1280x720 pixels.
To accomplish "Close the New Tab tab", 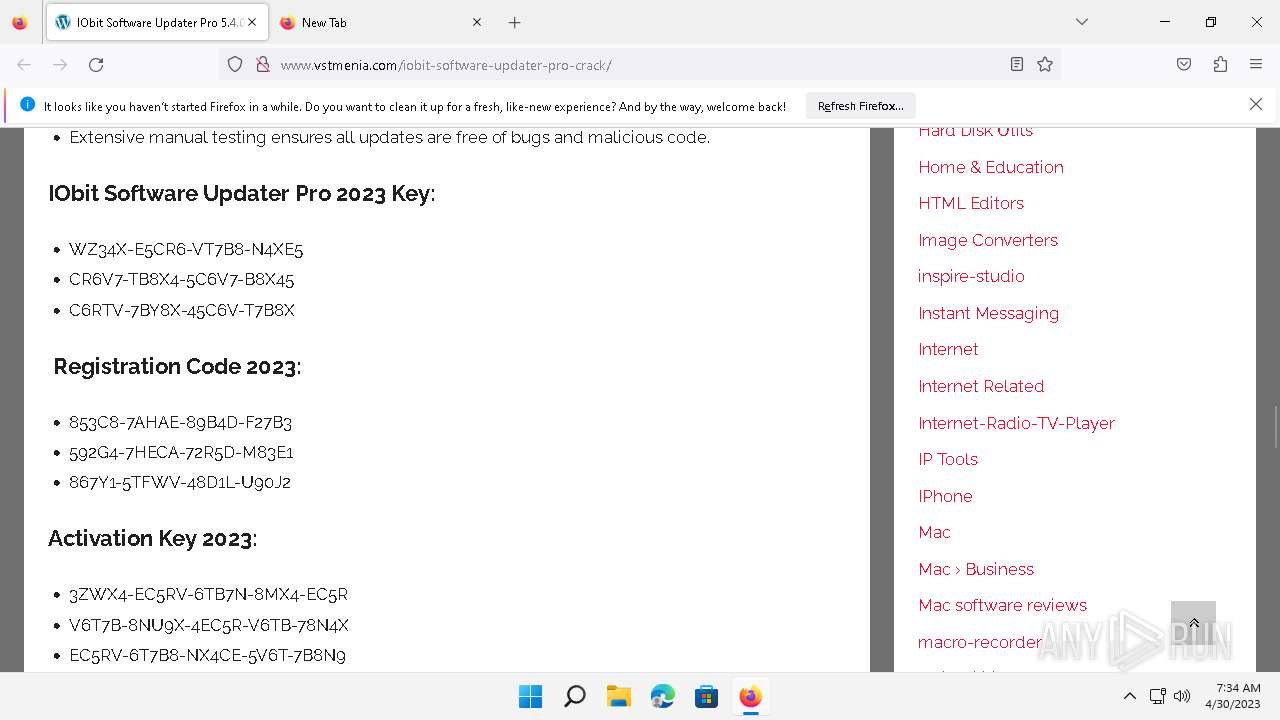I will pyautogui.click(x=477, y=22).
